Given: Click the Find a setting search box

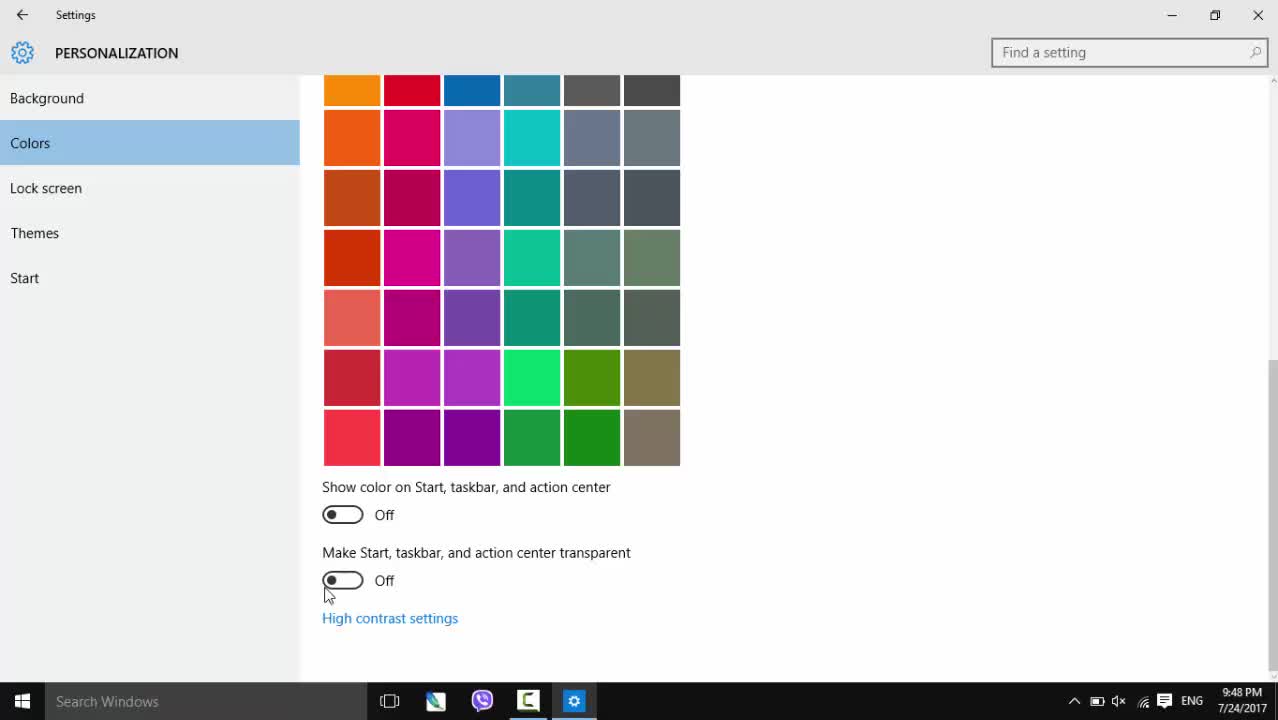Looking at the screenshot, I should tap(1130, 52).
